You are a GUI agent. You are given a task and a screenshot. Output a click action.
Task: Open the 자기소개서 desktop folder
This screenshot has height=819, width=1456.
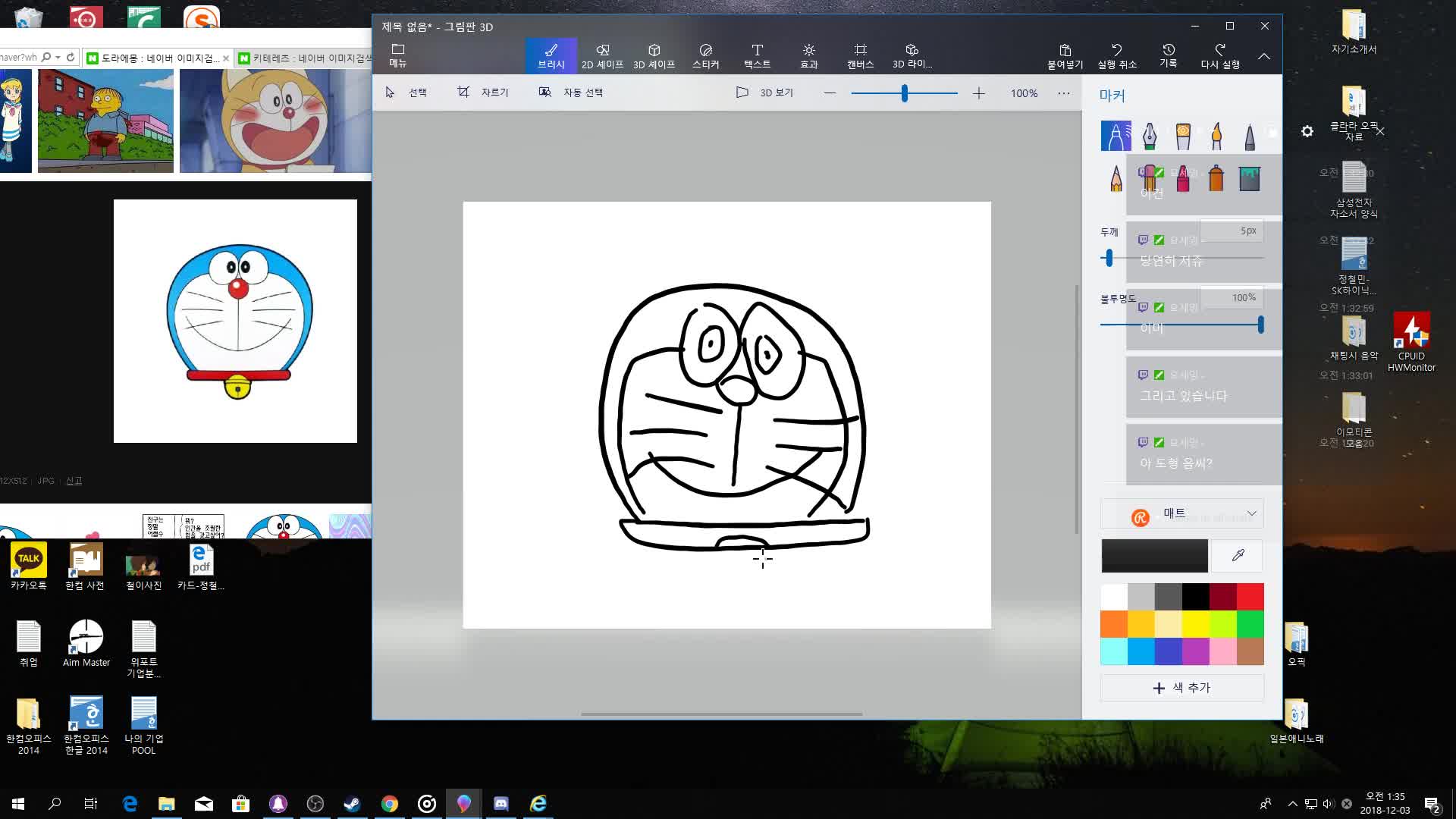coord(1354,32)
